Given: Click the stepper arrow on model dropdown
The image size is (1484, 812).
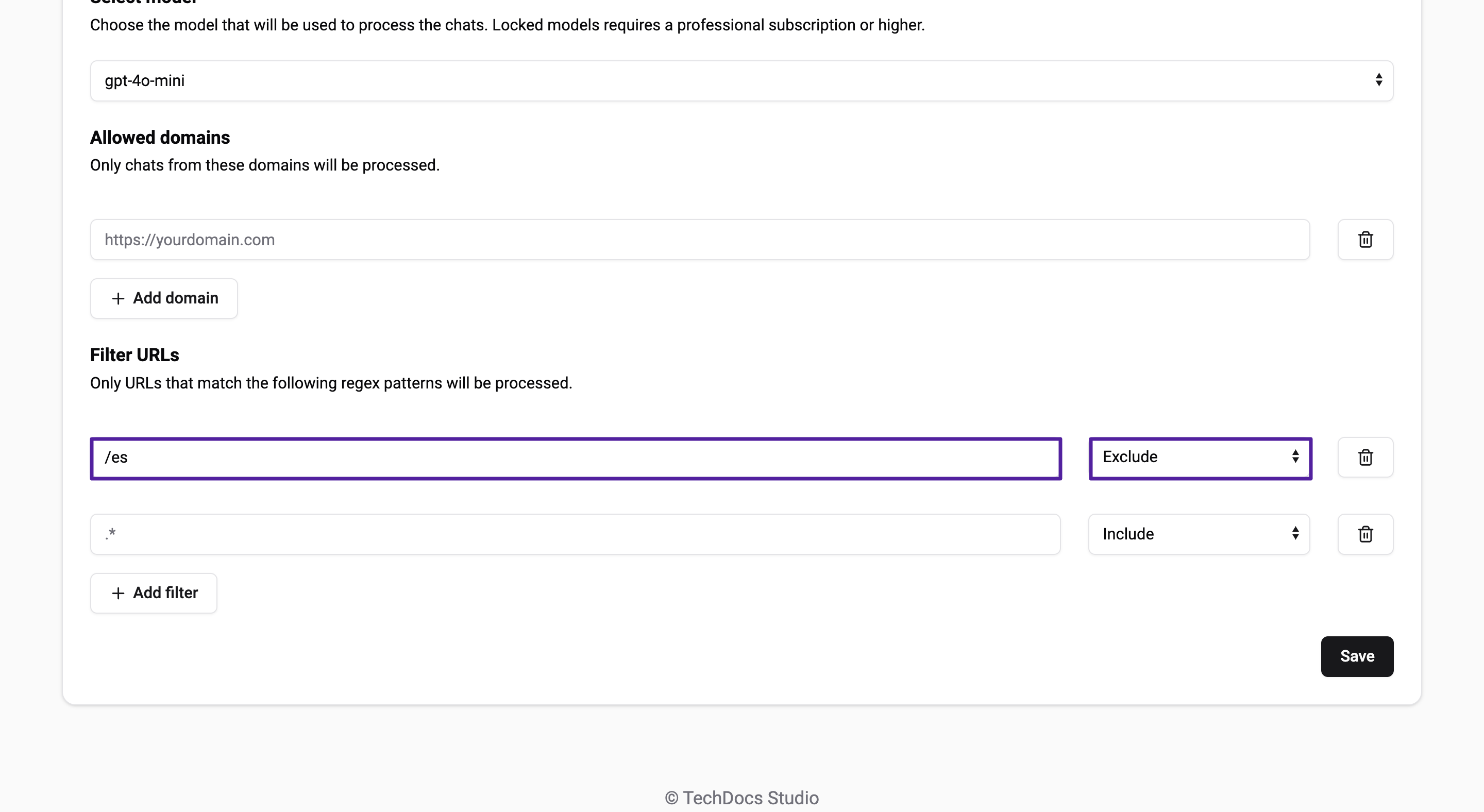Looking at the screenshot, I should point(1378,80).
